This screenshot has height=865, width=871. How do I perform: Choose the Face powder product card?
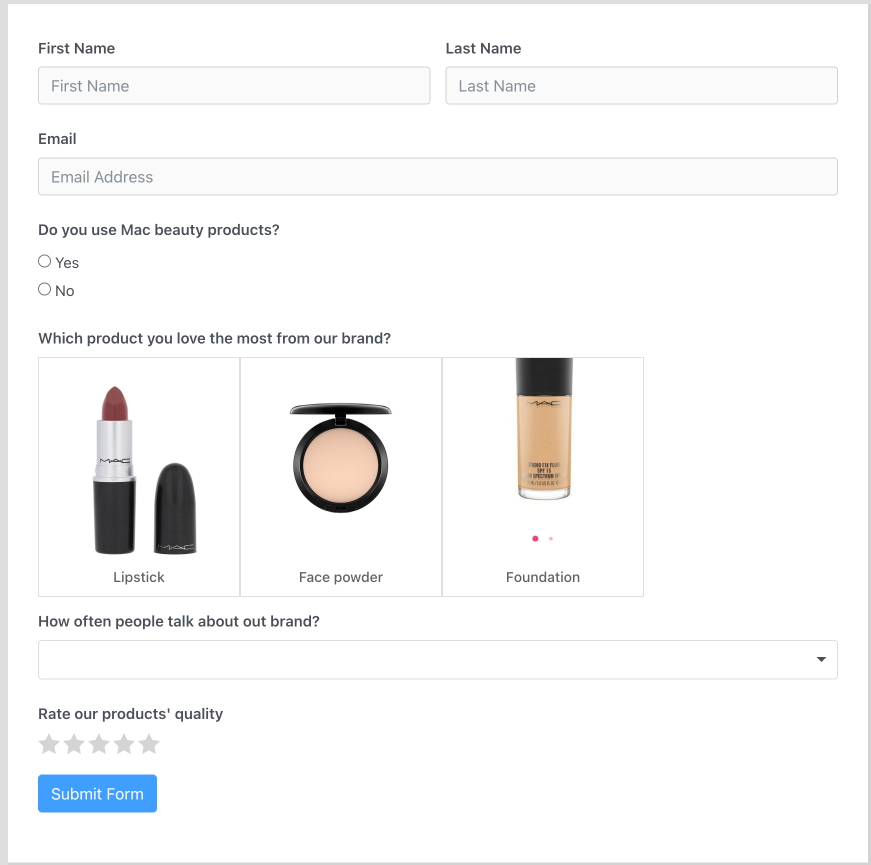tap(341, 477)
